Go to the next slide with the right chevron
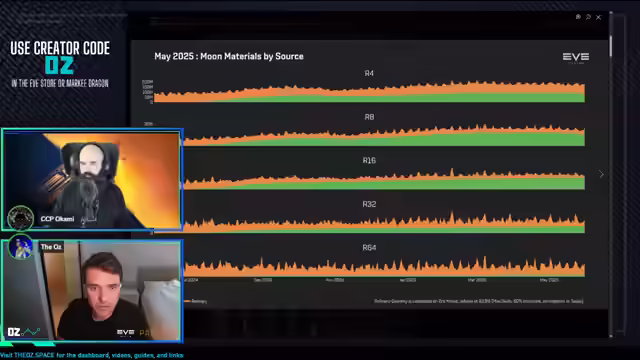Screen dimensions: 640x360 [601, 174]
